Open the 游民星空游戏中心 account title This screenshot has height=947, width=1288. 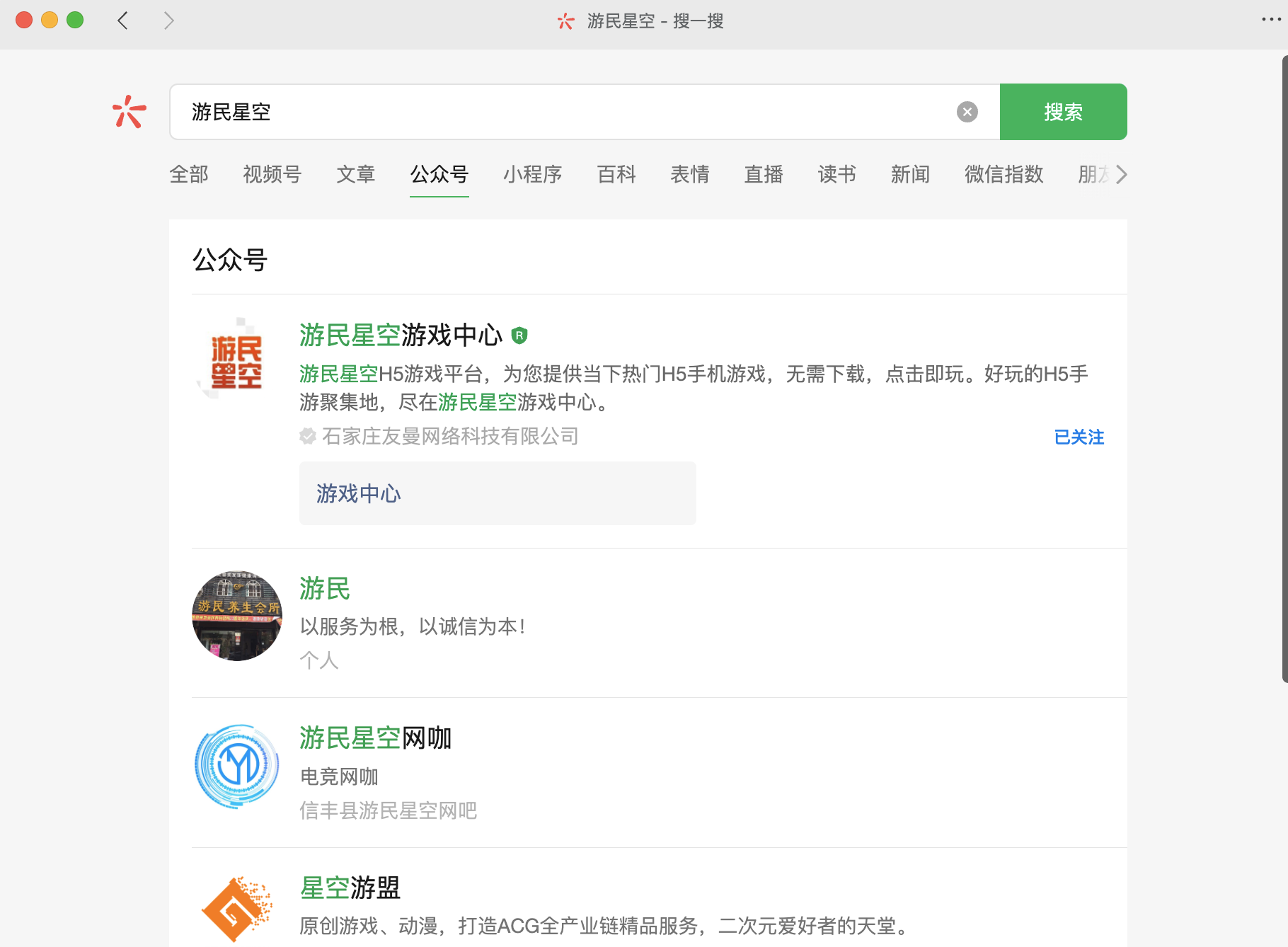tap(401, 335)
